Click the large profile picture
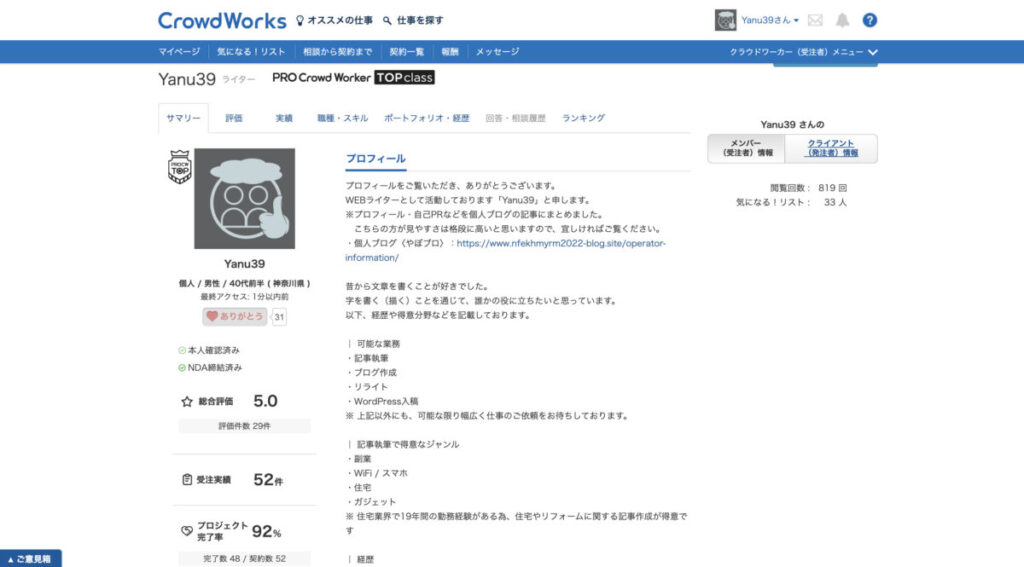1024x567 pixels. (244, 199)
